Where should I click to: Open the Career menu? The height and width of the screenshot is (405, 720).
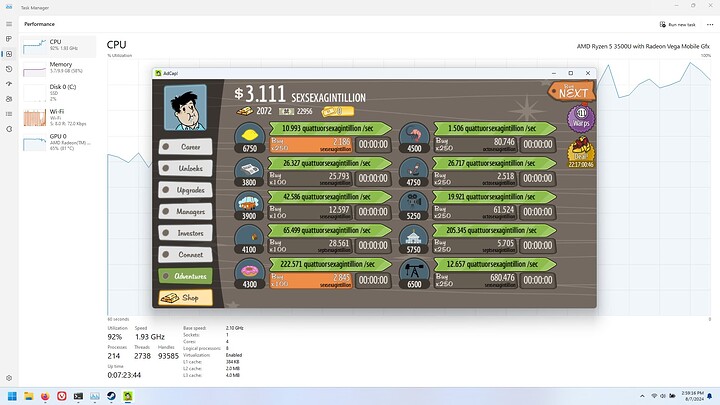tap(186, 147)
